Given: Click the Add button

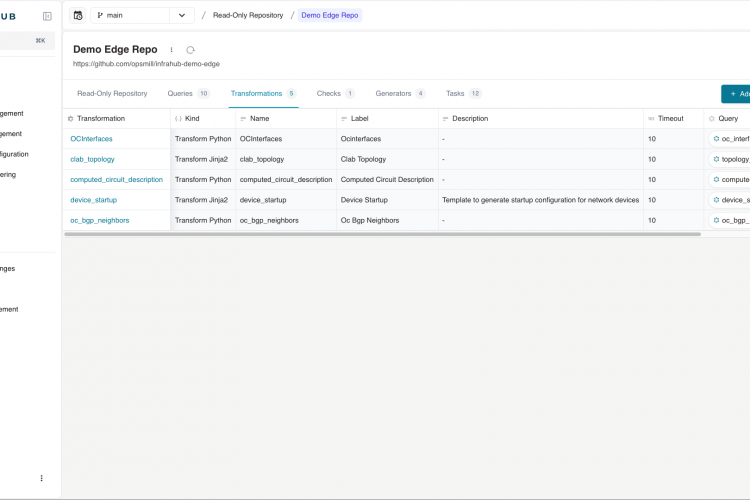Looking at the screenshot, I should tap(737, 94).
